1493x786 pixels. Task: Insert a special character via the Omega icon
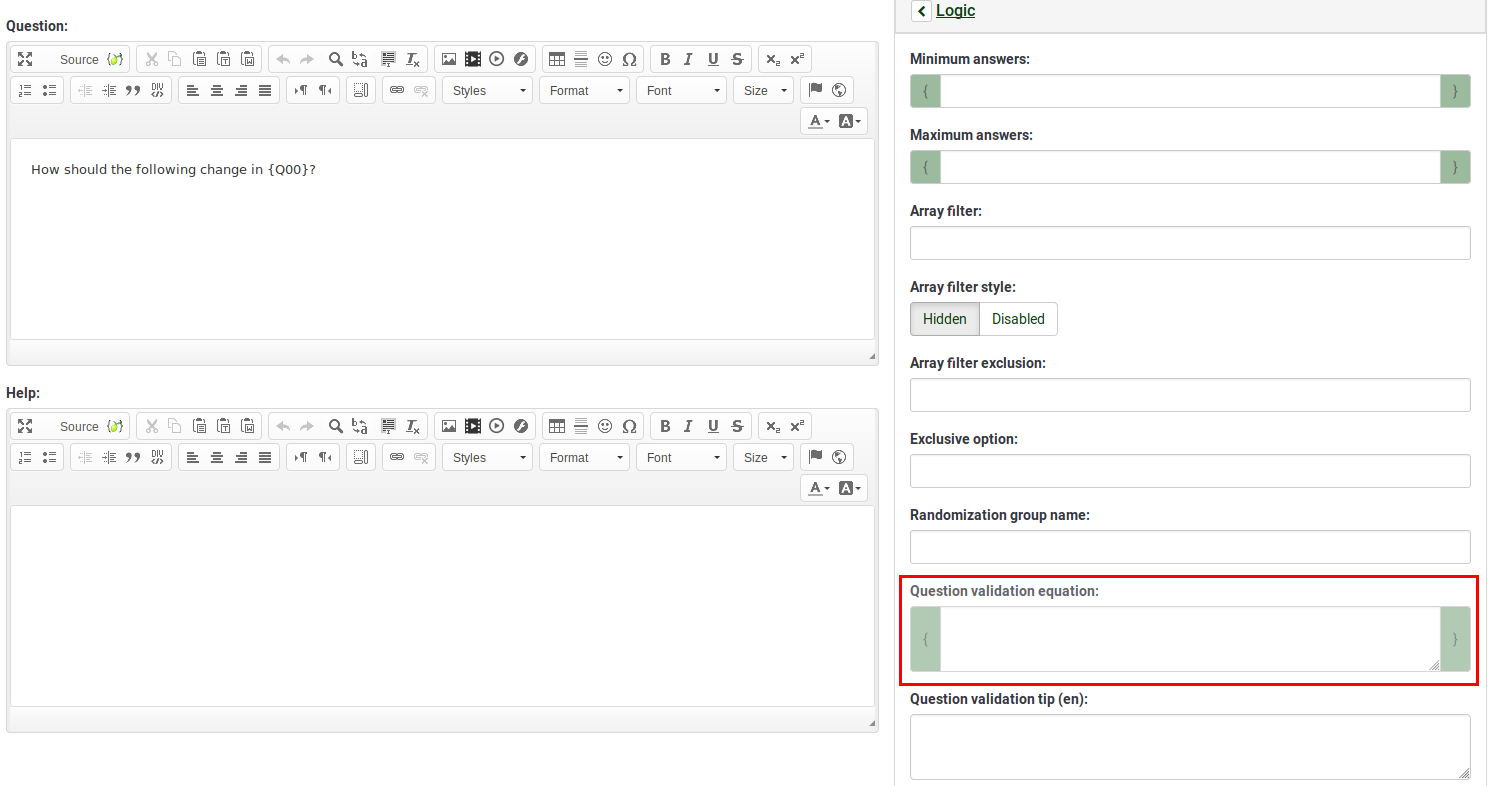coord(630,59)
